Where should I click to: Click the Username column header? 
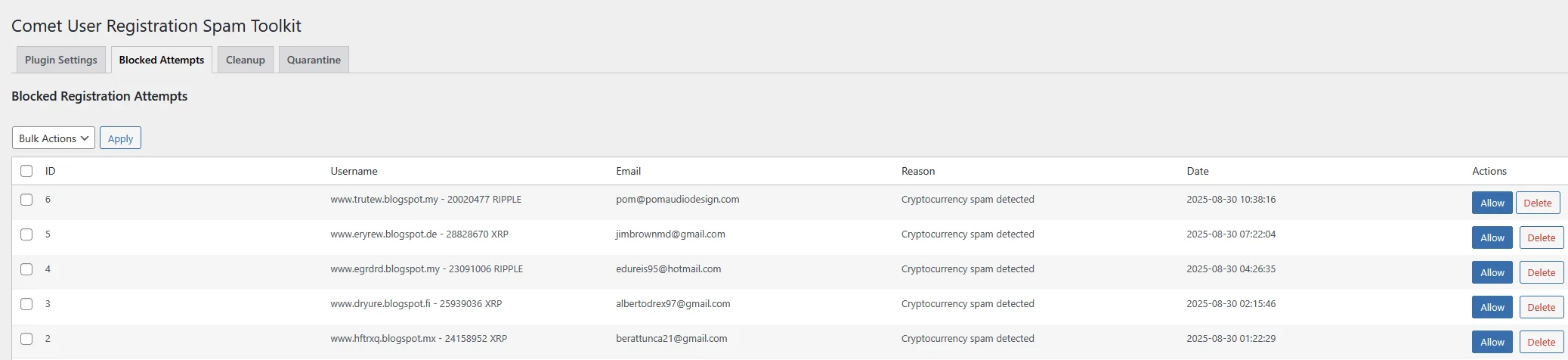coord(354,171)
